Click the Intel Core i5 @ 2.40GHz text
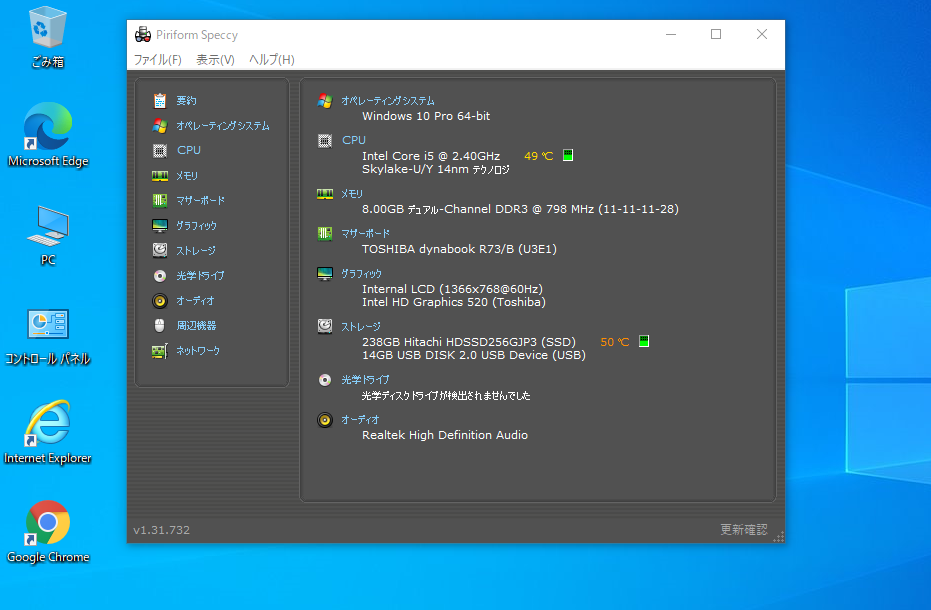This screenshot has height=610, width=931. [431, 156]
